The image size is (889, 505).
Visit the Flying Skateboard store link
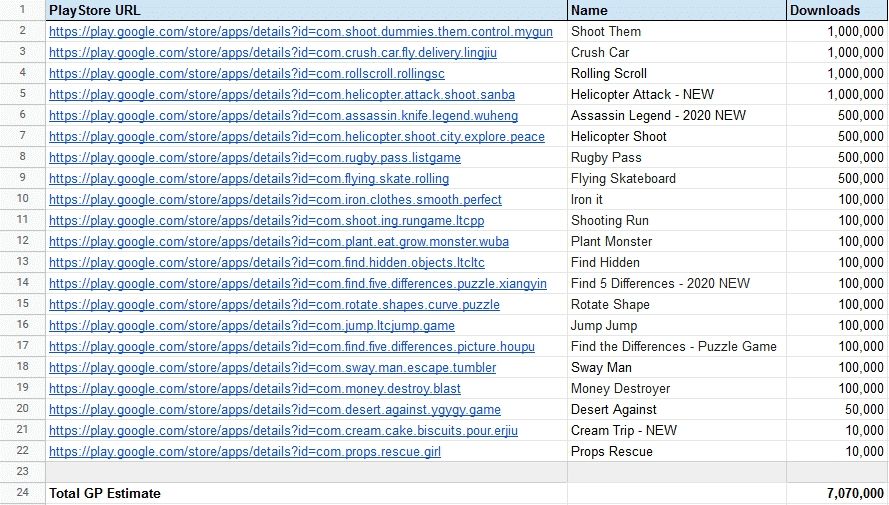pos(248,179)
